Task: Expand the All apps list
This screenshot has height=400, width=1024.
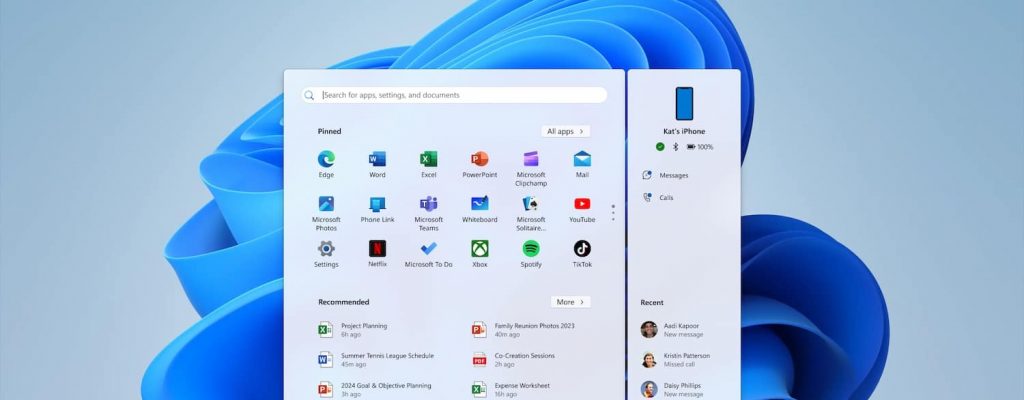Action: pyautogui.click(x=566, y=131)
